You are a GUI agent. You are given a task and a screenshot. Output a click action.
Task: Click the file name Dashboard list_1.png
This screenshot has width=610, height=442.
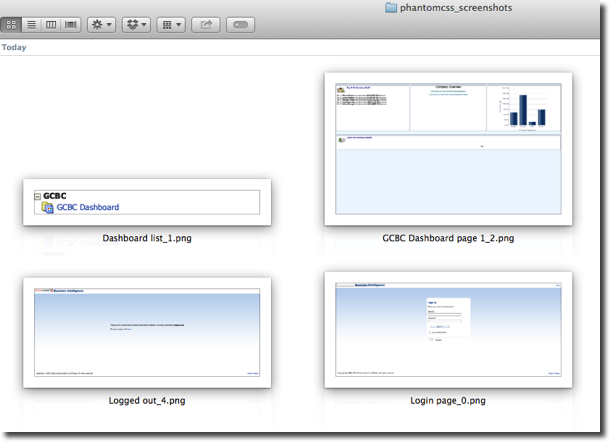[x=147, y=238]
